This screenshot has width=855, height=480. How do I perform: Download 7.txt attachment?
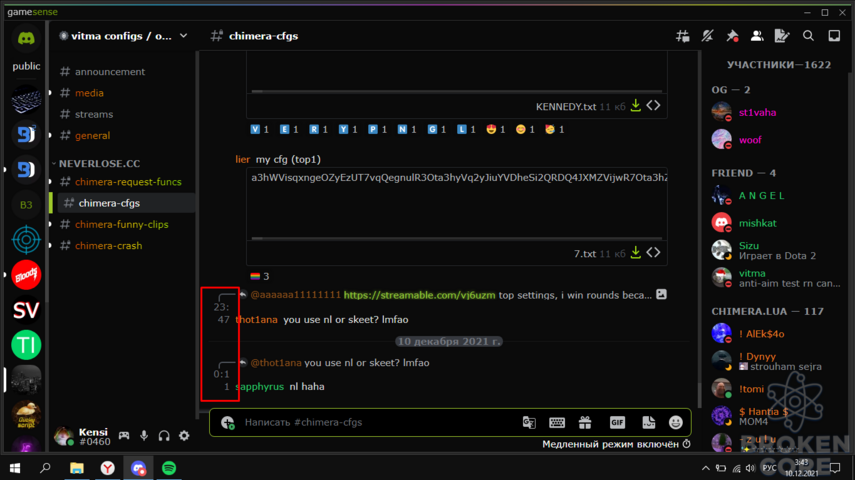tap(636, 253)
